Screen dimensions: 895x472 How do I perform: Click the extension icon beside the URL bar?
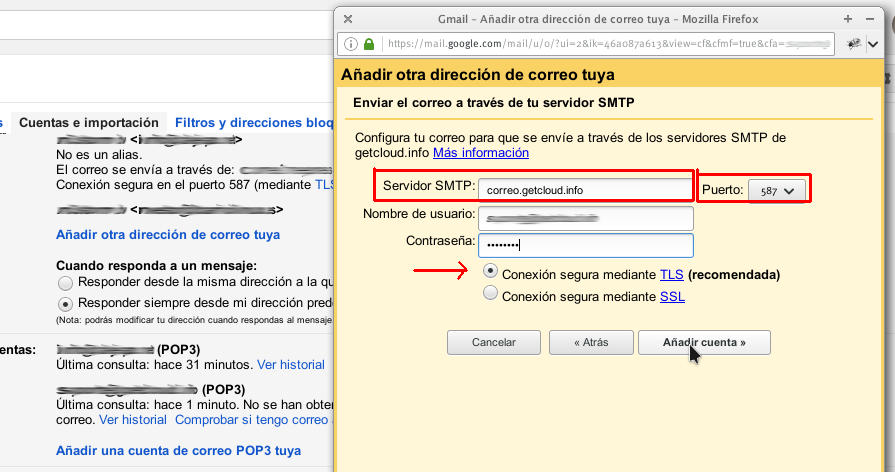pyautogui.click(x=854, y=44)
